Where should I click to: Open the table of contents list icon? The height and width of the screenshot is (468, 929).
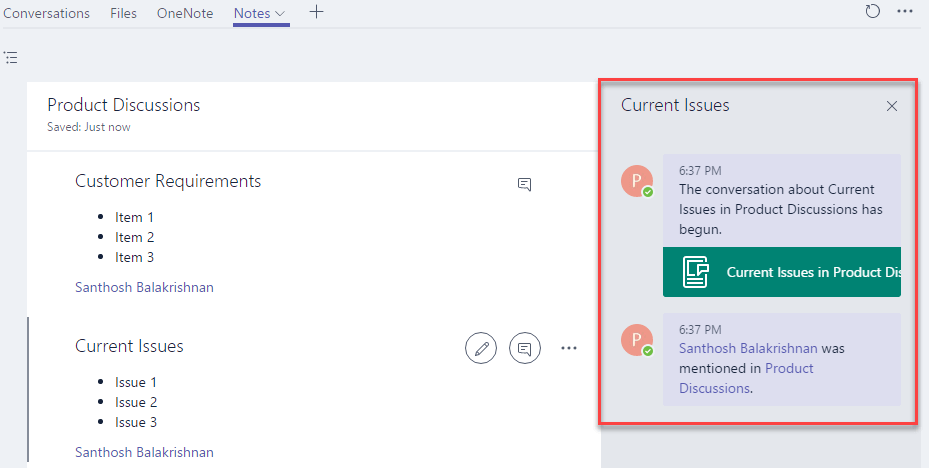point(11,57)
